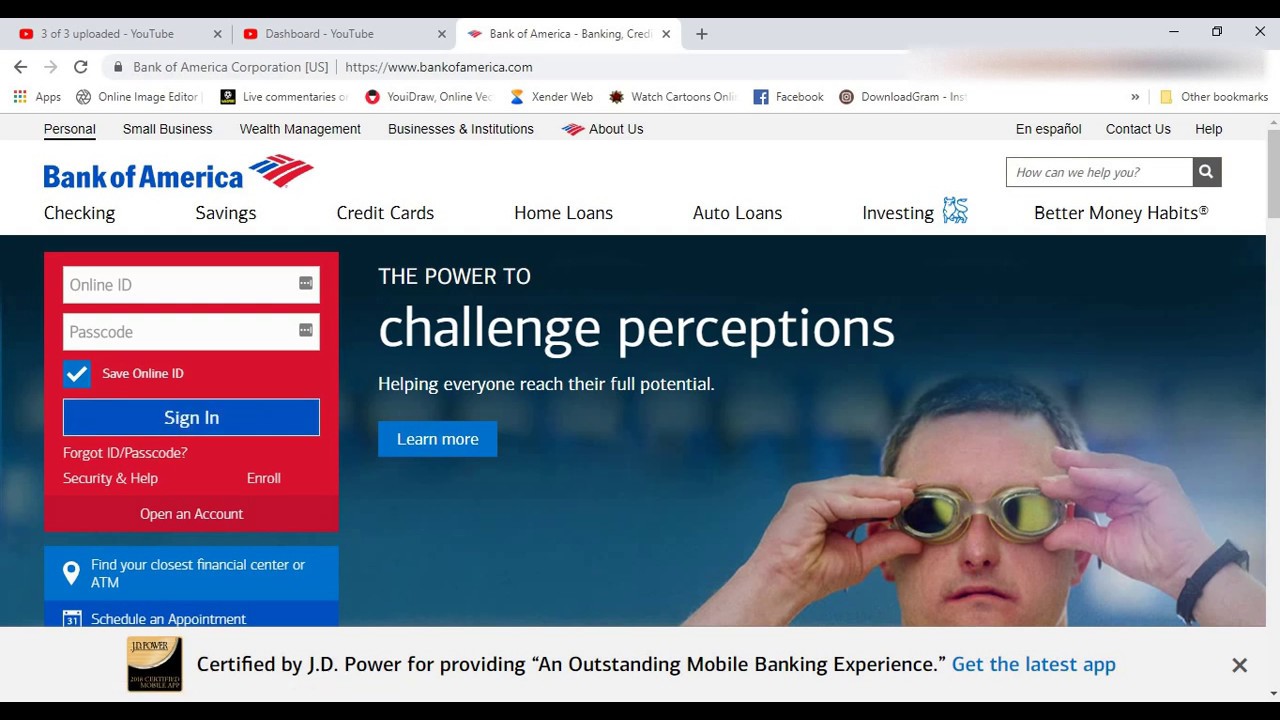
Task: Click the Enroll link
Action: [264, 478]
